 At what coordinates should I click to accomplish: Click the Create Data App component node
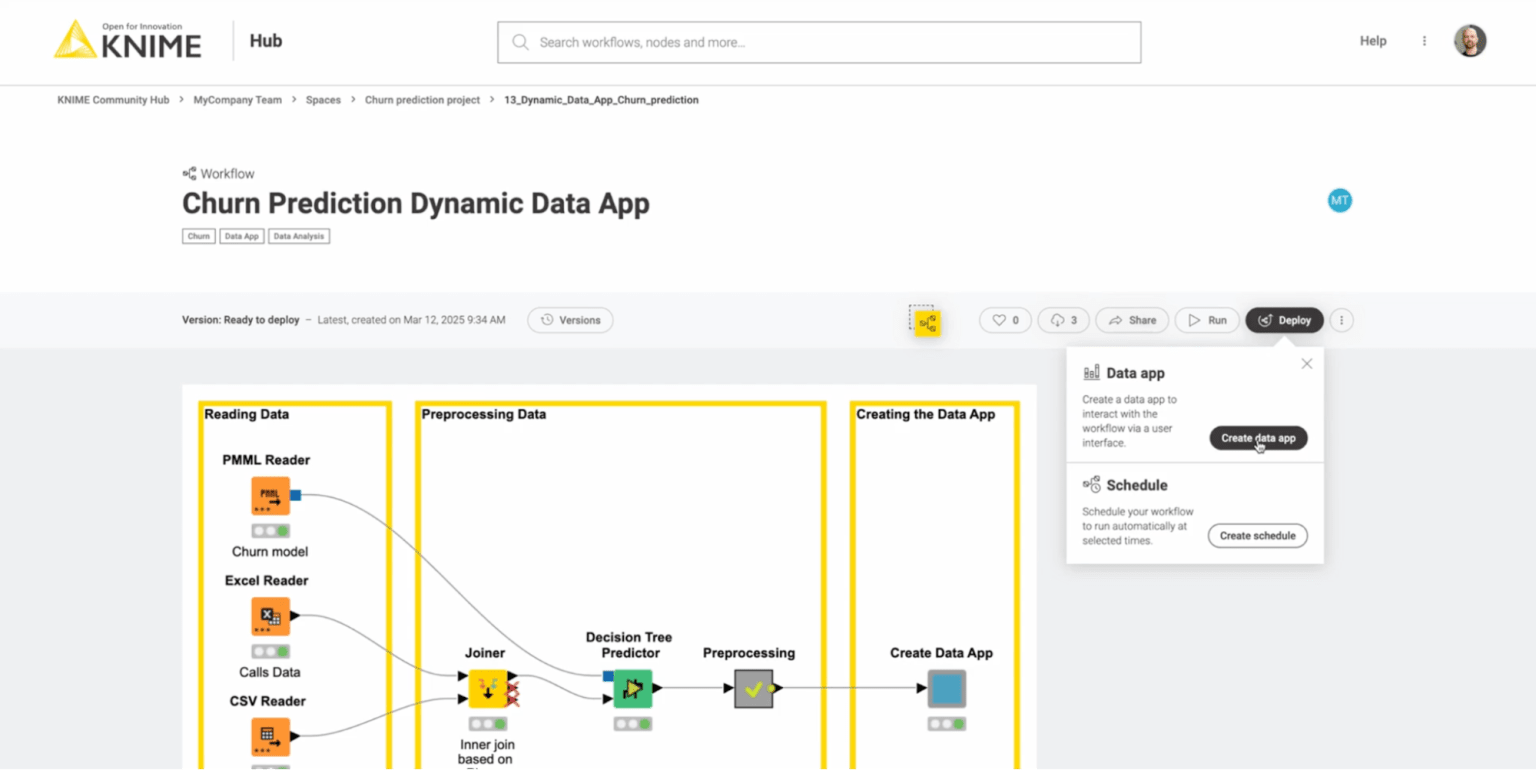point(946,689)
